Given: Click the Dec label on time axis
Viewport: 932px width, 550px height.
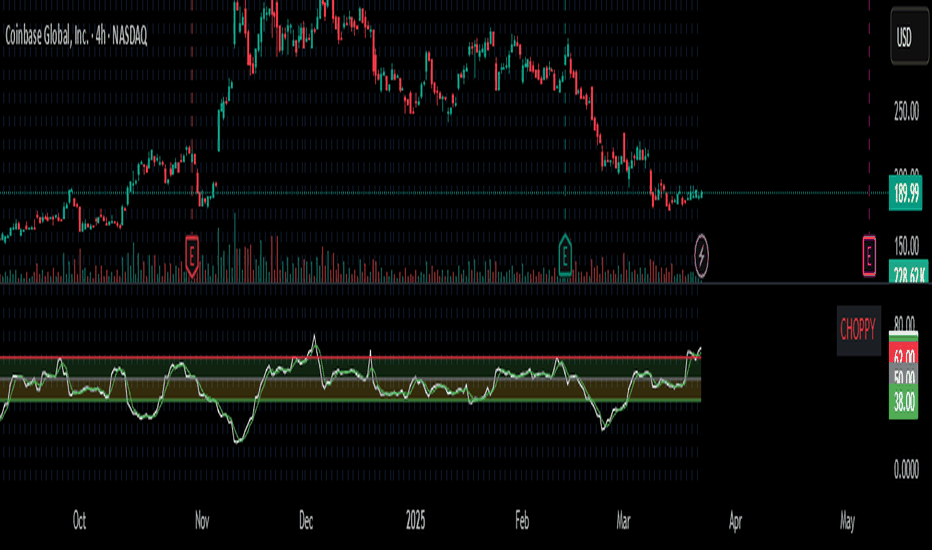Looking at the screenshot, I should coord(306,521).
